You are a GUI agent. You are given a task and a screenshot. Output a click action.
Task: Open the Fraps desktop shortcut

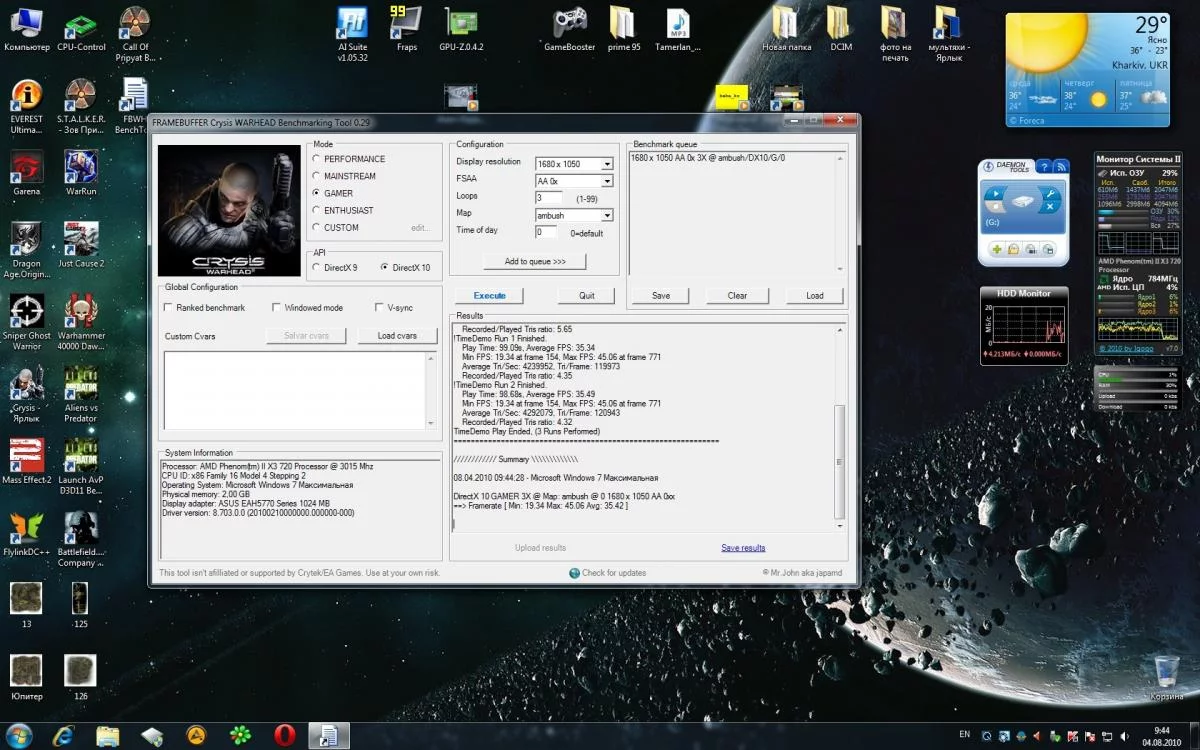(406, 22)
